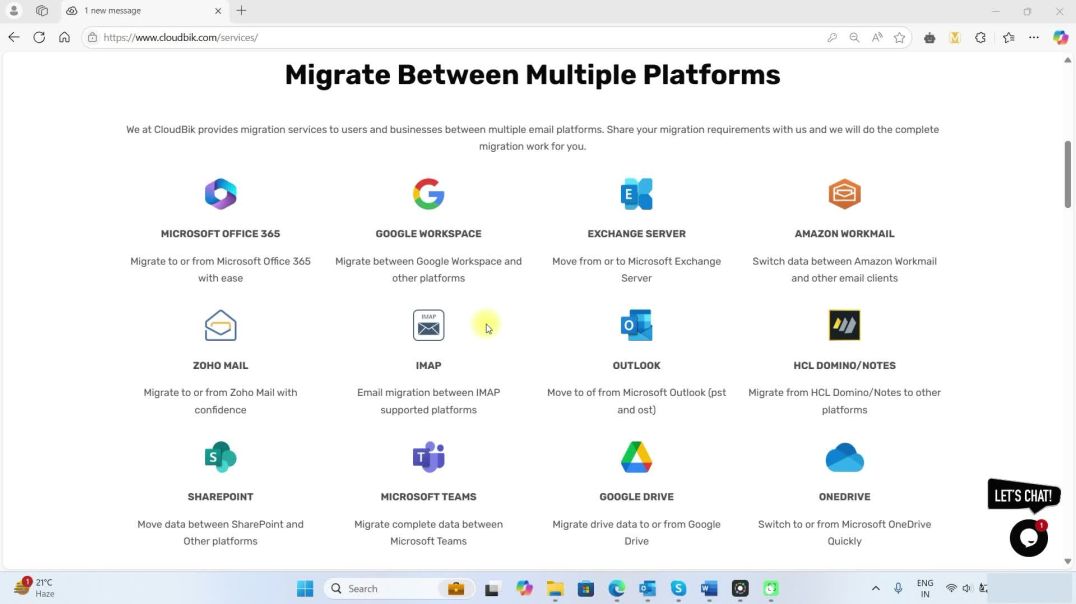Click the AMAZON WORKMAIL heading
Viewport: 1076px width, 604px height.
pyautogui.click(x=844, y=233)
